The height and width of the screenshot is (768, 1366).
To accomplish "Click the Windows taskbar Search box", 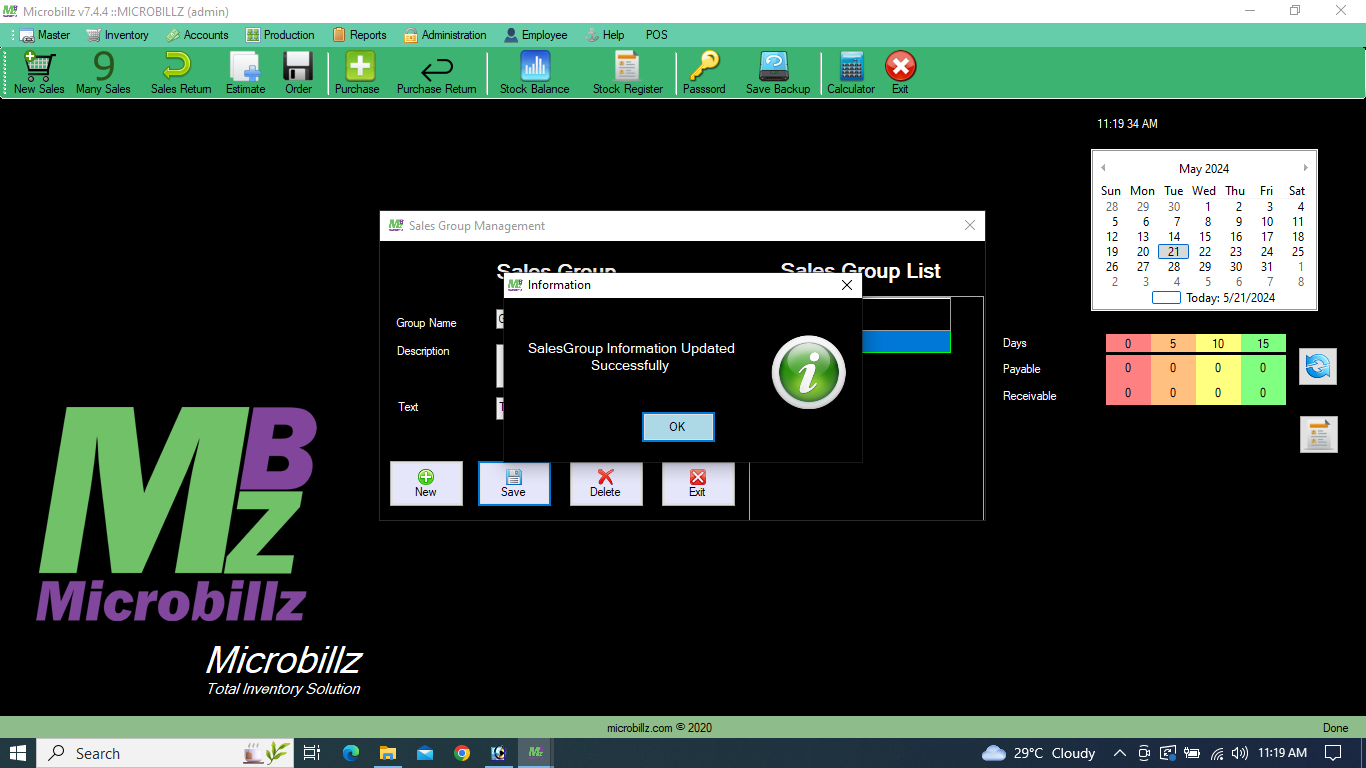I will click(140, 753).
